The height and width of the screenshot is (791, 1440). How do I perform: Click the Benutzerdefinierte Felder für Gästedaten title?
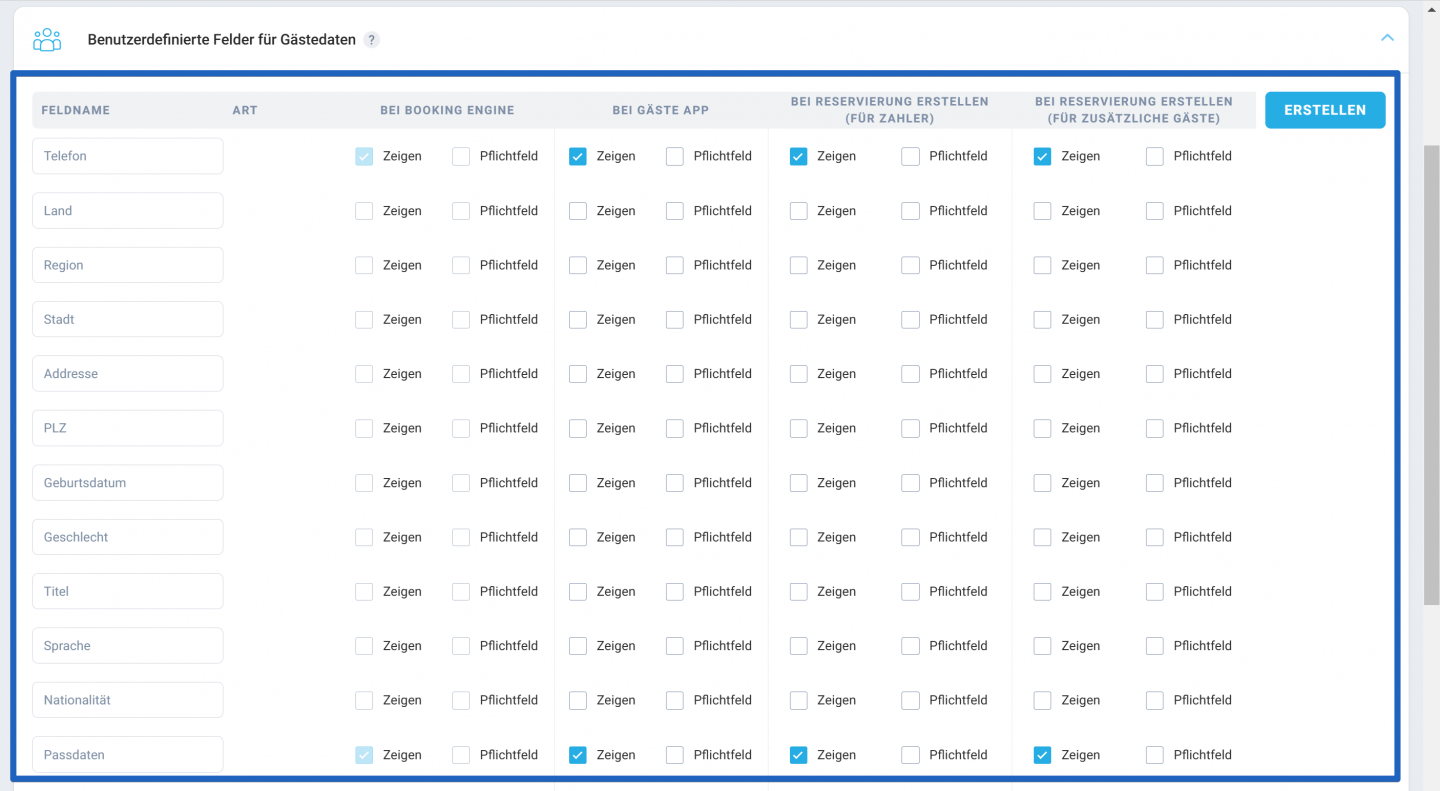(222, 40)
